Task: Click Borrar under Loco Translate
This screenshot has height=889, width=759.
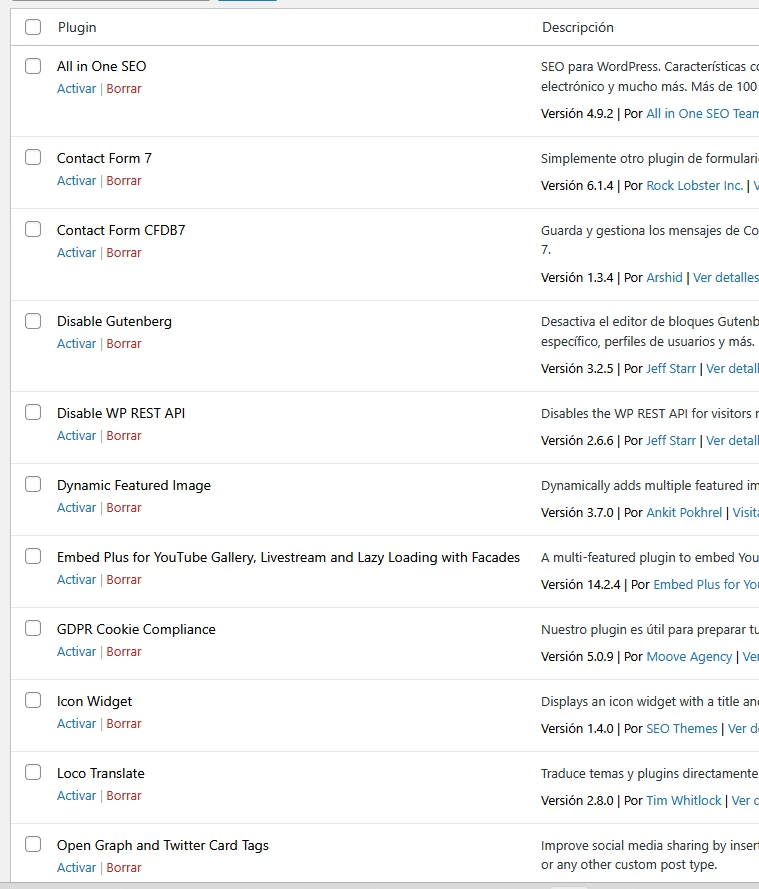Action: coord(124,795)
